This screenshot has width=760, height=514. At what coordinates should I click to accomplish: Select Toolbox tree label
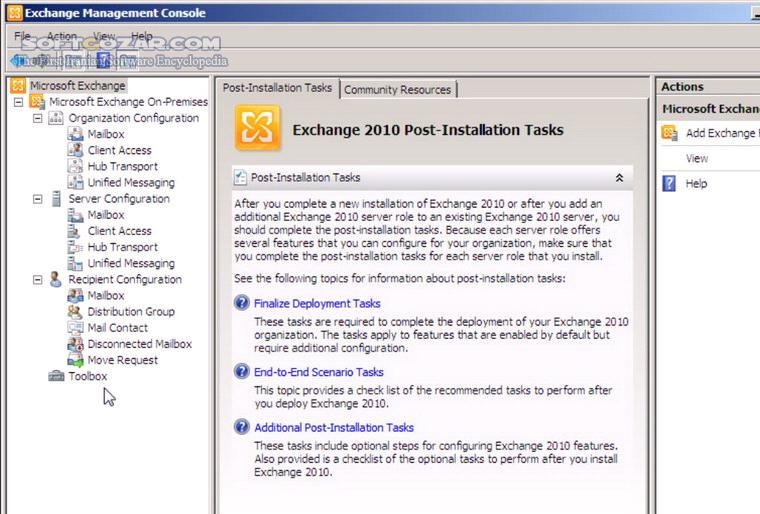click(x=88, y=376)
